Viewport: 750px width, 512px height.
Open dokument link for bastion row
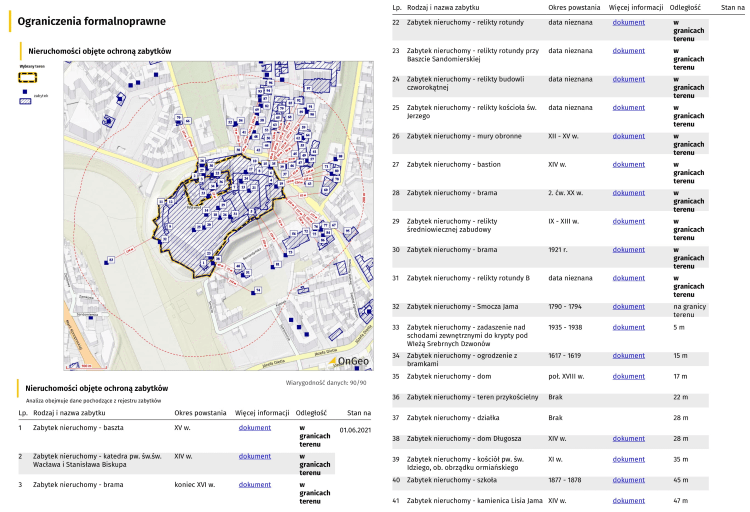pos(629,165)
